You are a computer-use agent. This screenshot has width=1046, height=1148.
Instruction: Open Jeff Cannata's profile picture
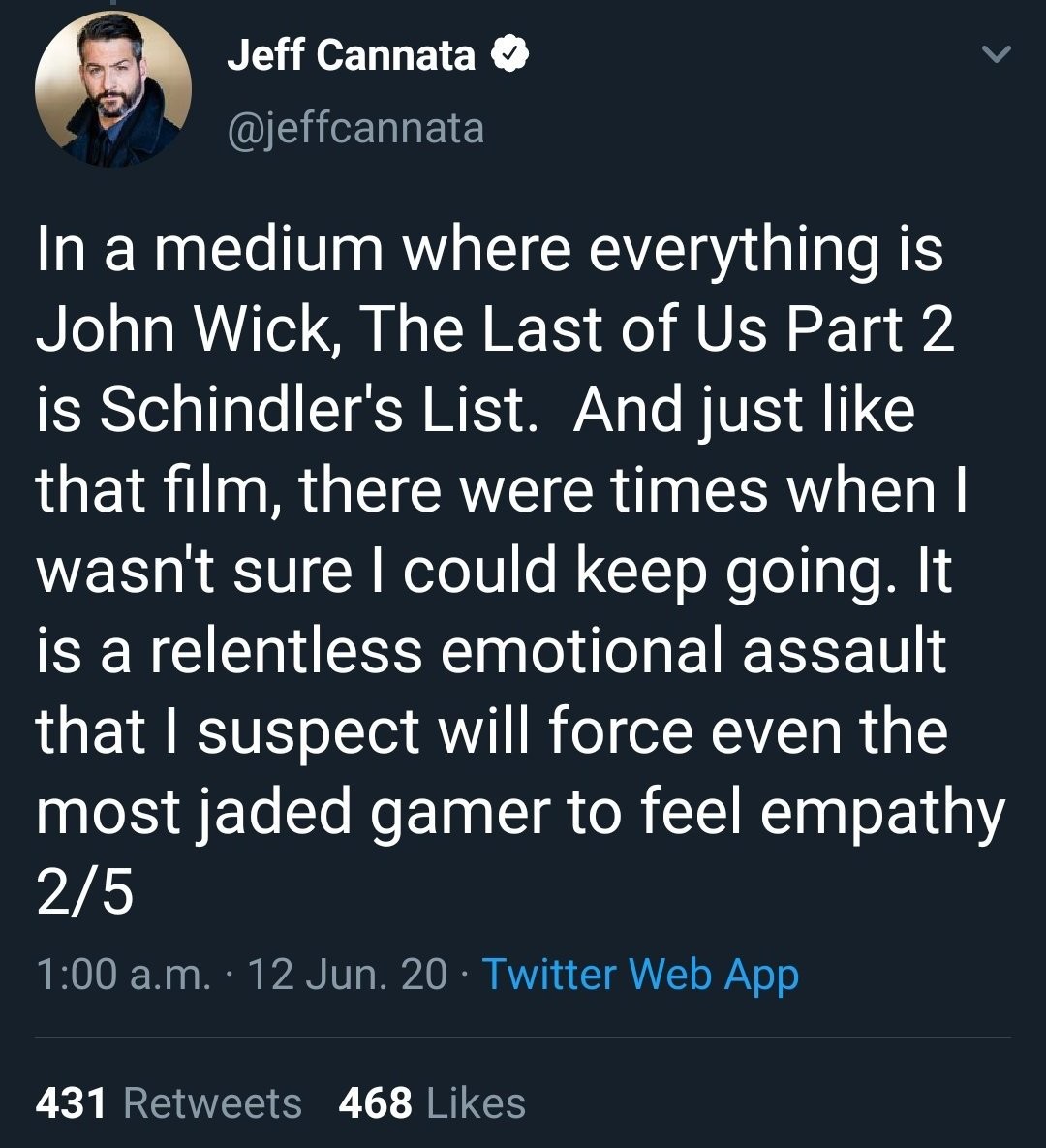112,90
